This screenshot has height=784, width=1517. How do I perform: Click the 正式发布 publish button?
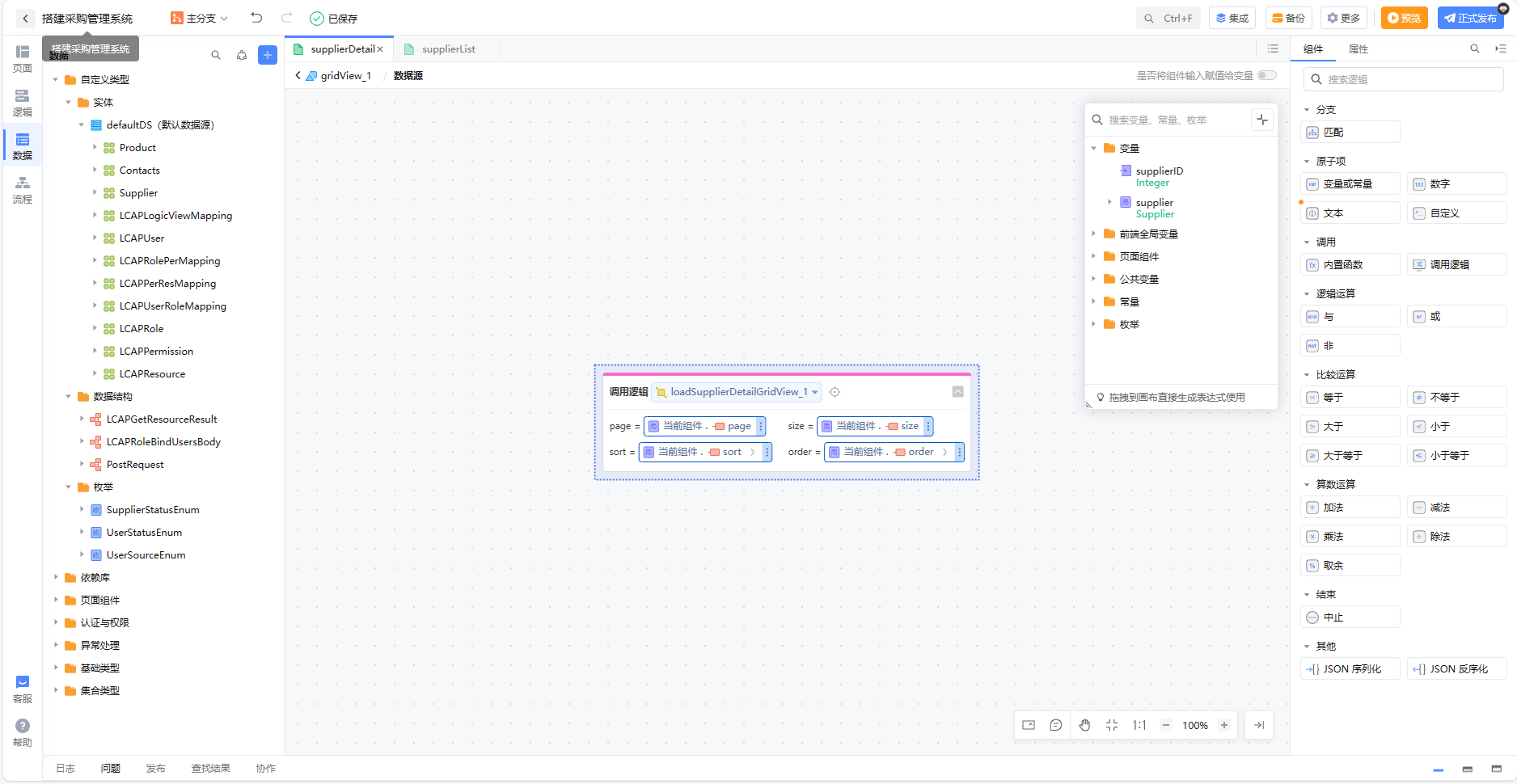click(x=1470, y=18)
